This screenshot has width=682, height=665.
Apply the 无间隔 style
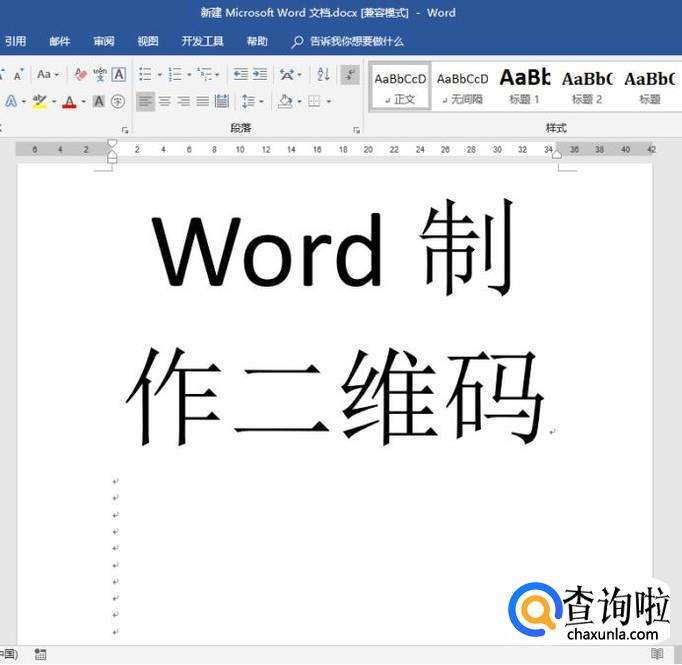[462, 85]
